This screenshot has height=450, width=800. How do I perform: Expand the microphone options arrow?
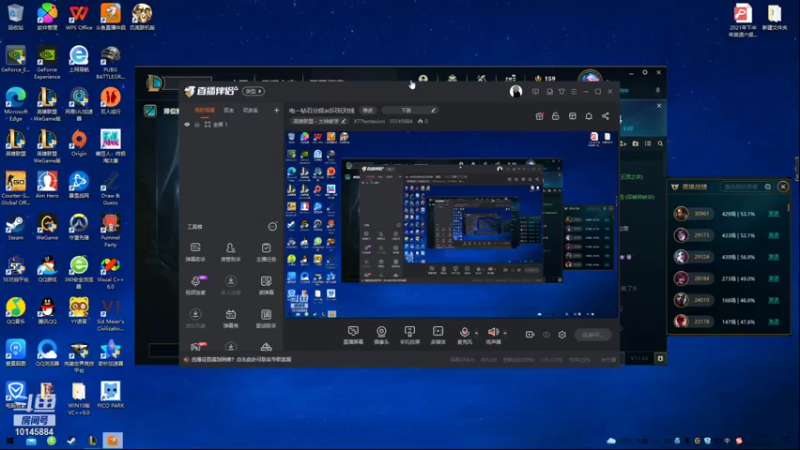click(477, 333)
